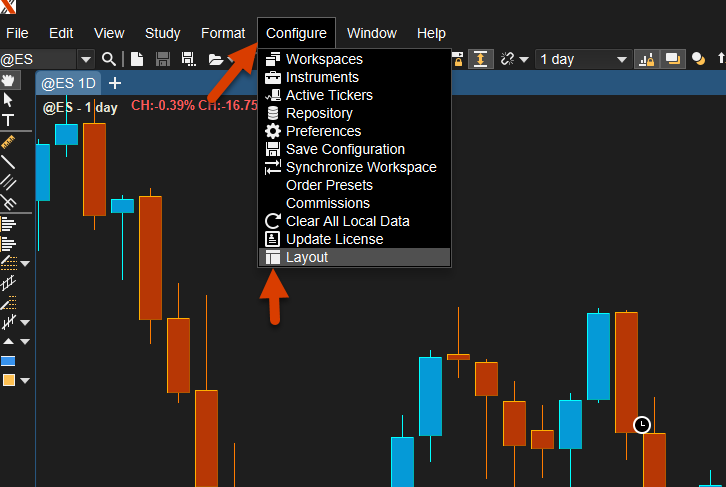Viewport: 726px width, 487px height.
Task: Open the 1 day bar size dropdown
Action: click(584, 59)
